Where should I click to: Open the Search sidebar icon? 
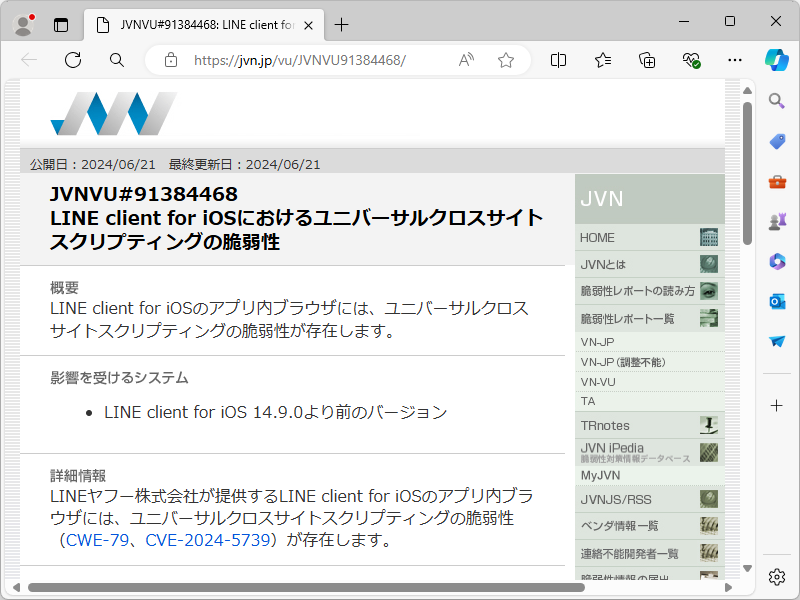[776, 100]
